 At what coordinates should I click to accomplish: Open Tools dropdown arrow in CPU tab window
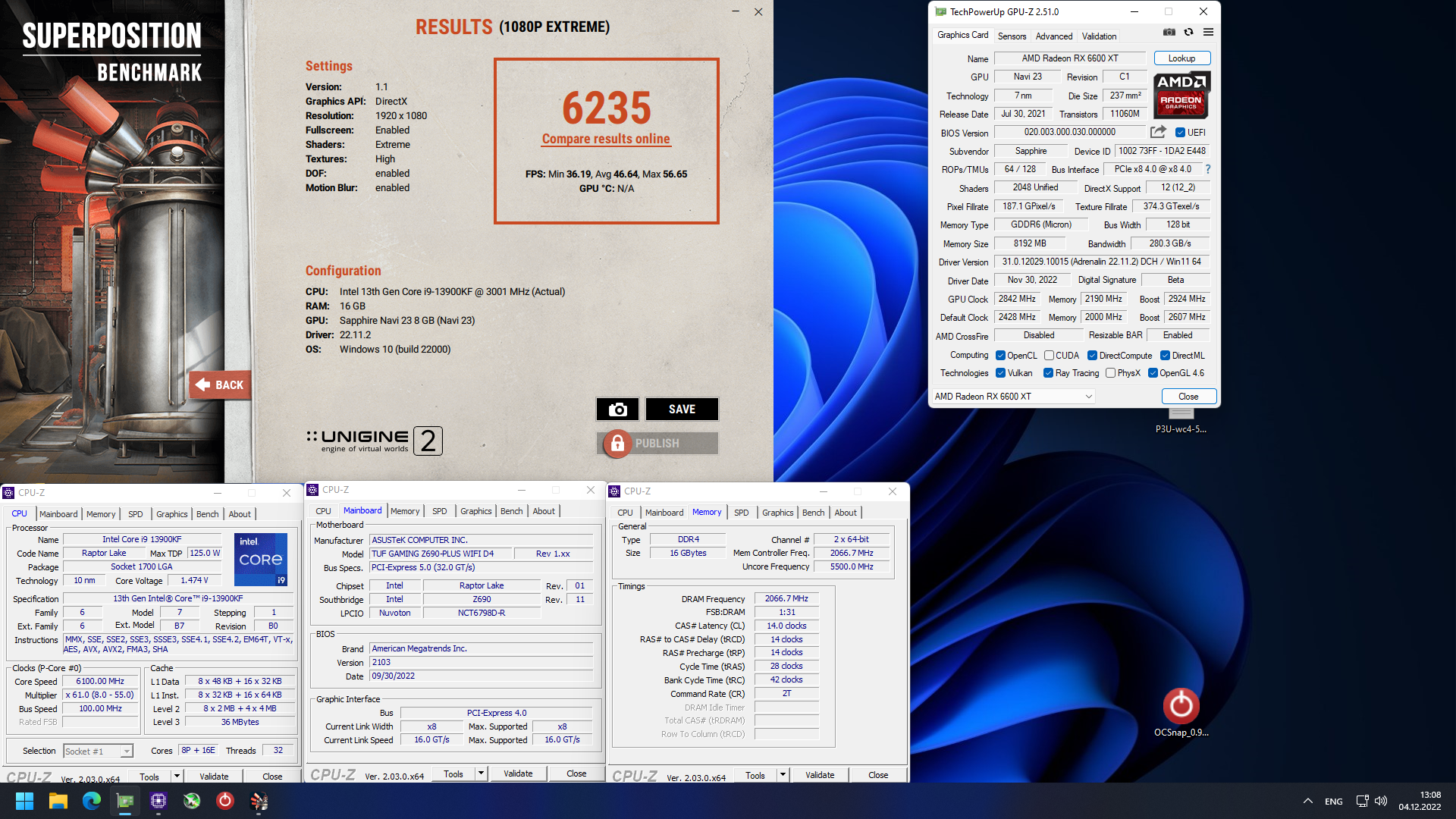[x=177, y=777]
